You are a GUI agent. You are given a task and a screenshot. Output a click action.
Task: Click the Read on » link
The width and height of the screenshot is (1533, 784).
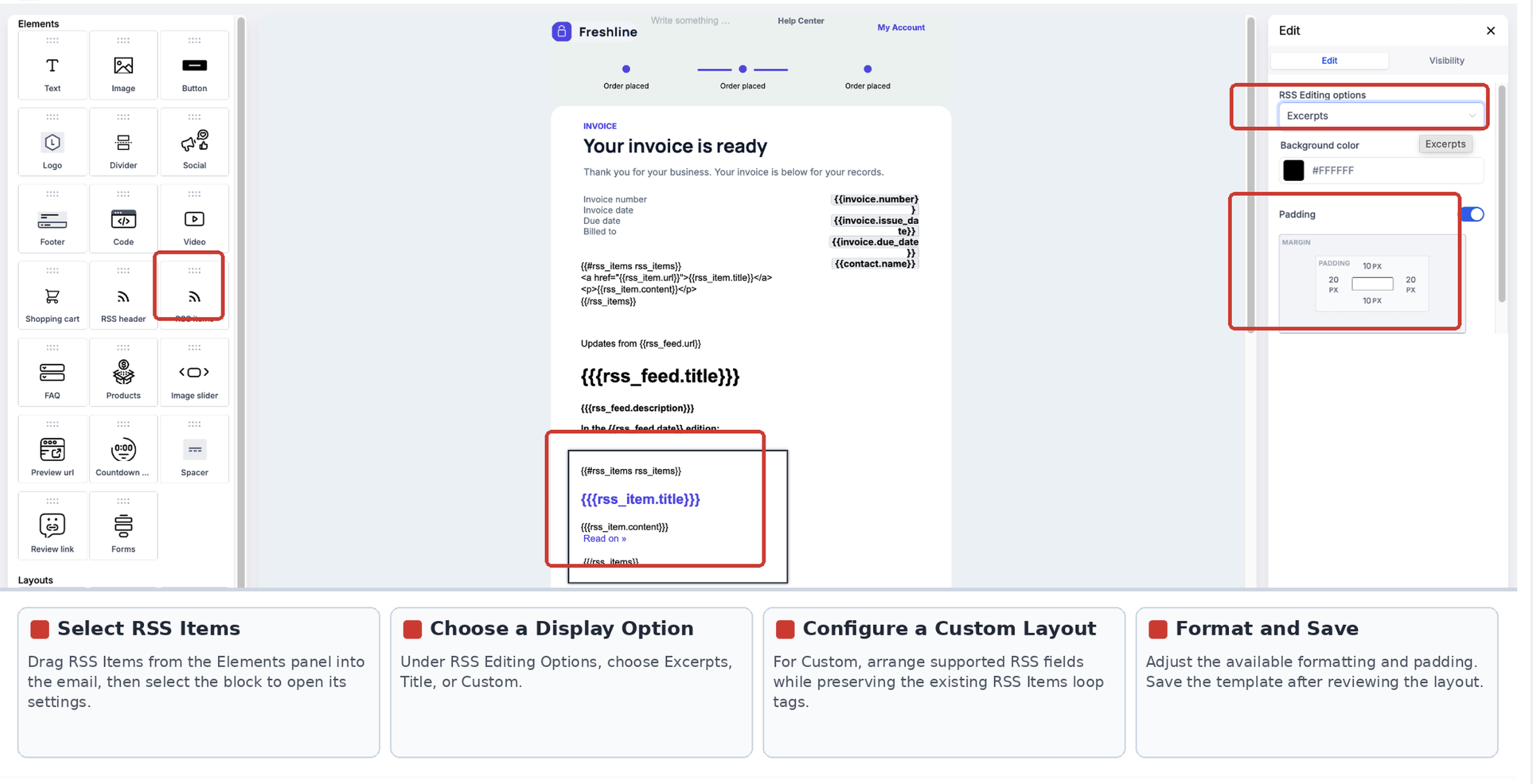click(x=604, y=538)
